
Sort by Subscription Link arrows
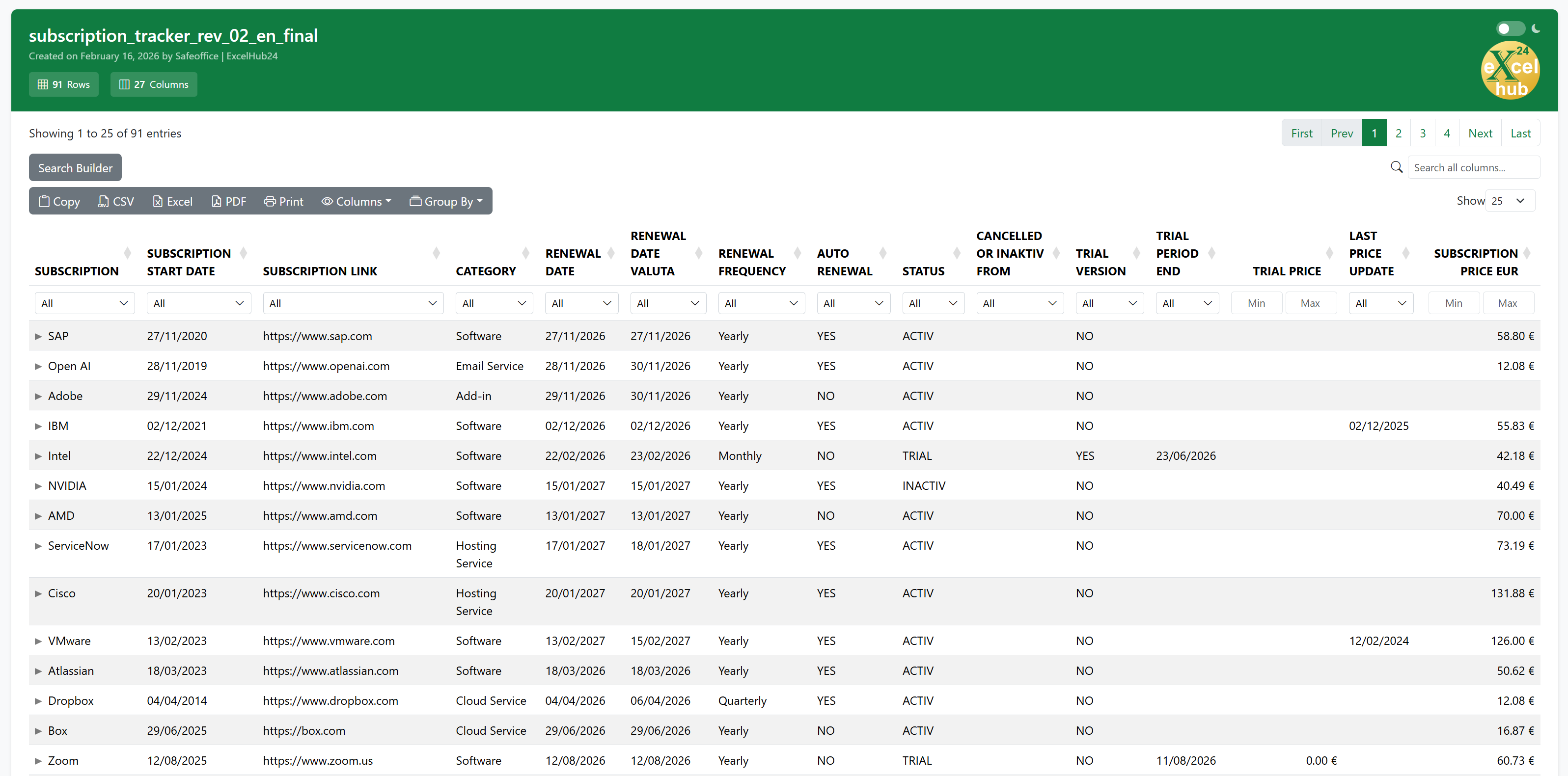[x=437, y=253]
